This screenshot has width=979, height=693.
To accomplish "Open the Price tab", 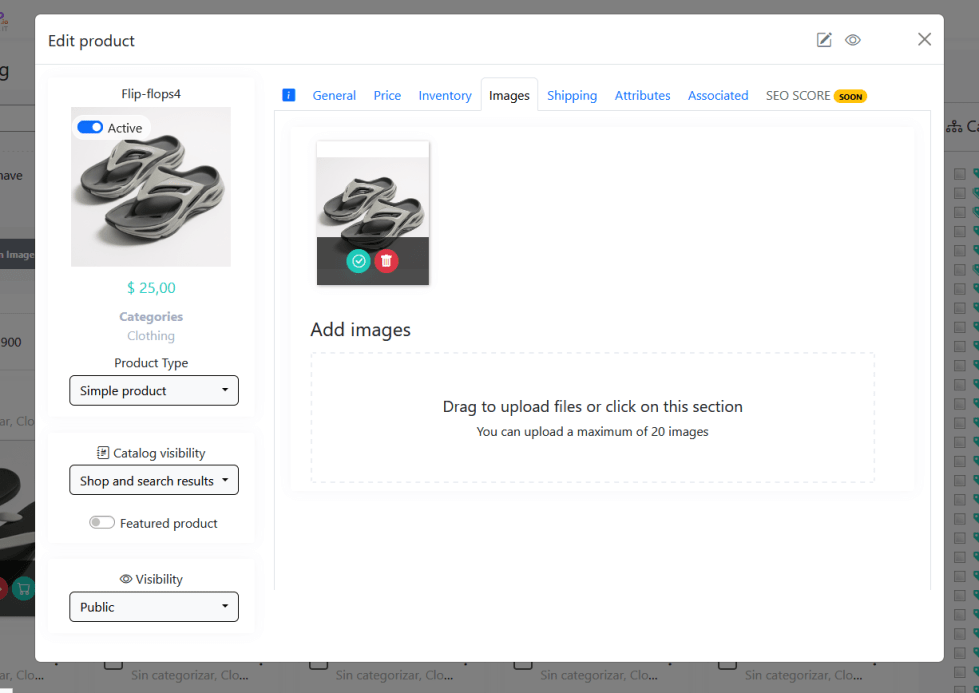I will tap(387, 96).
